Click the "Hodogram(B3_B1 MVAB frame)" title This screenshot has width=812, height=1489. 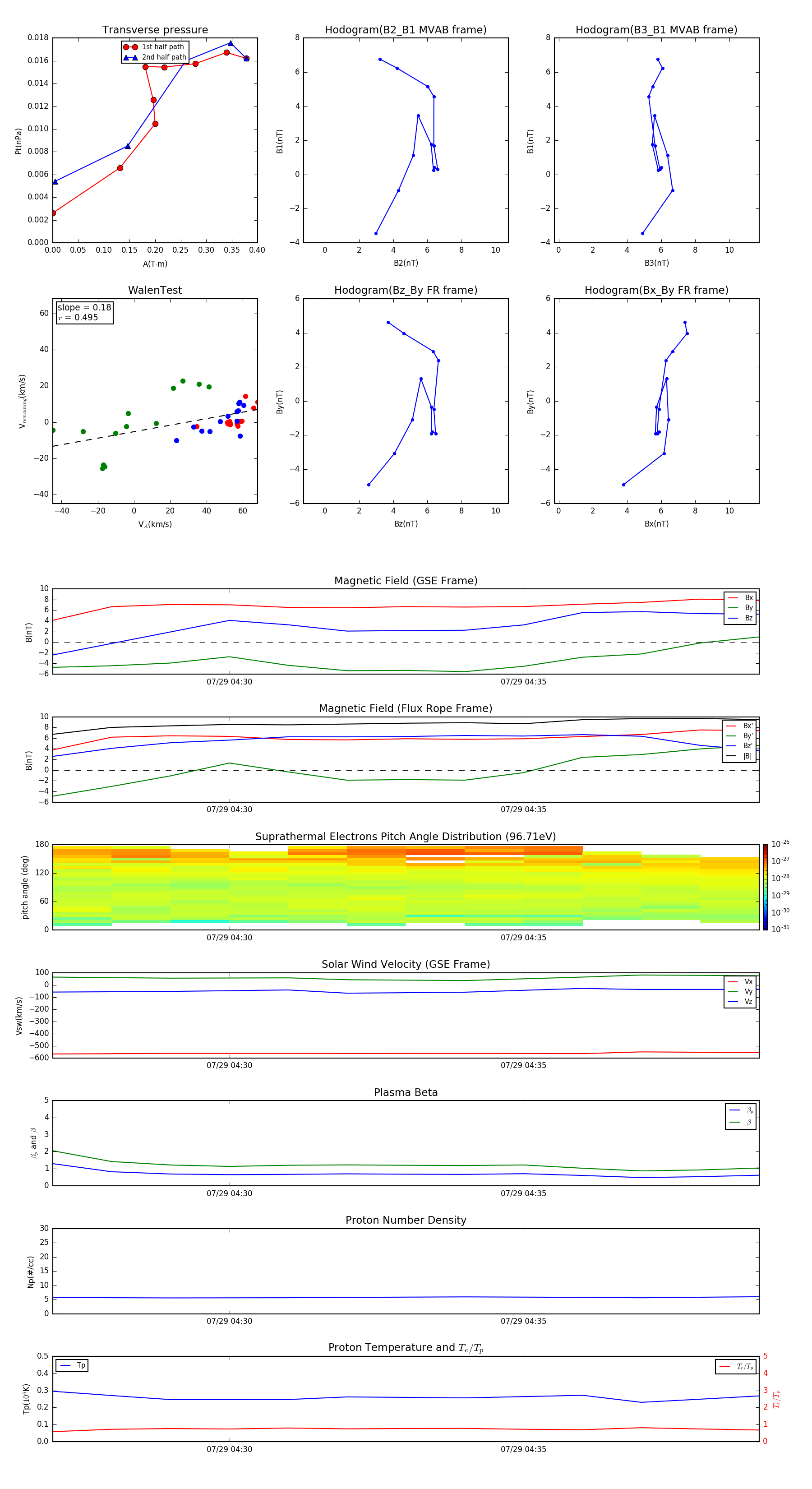[x=656, y=30]
